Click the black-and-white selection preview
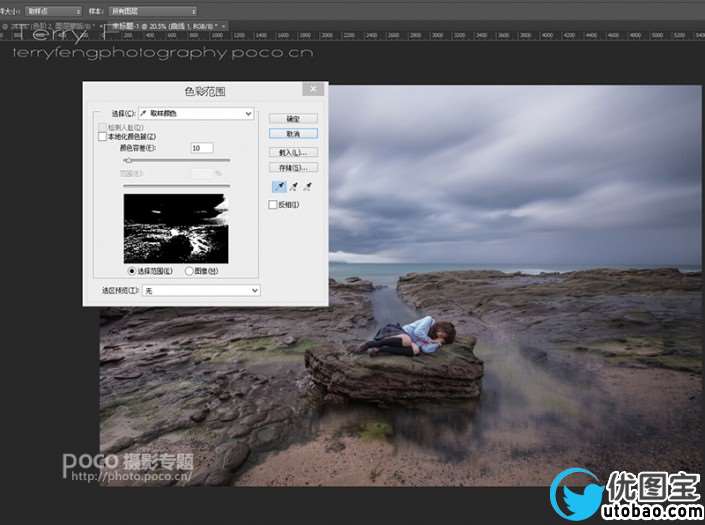The image size is (705, 525). pos(175,227)
